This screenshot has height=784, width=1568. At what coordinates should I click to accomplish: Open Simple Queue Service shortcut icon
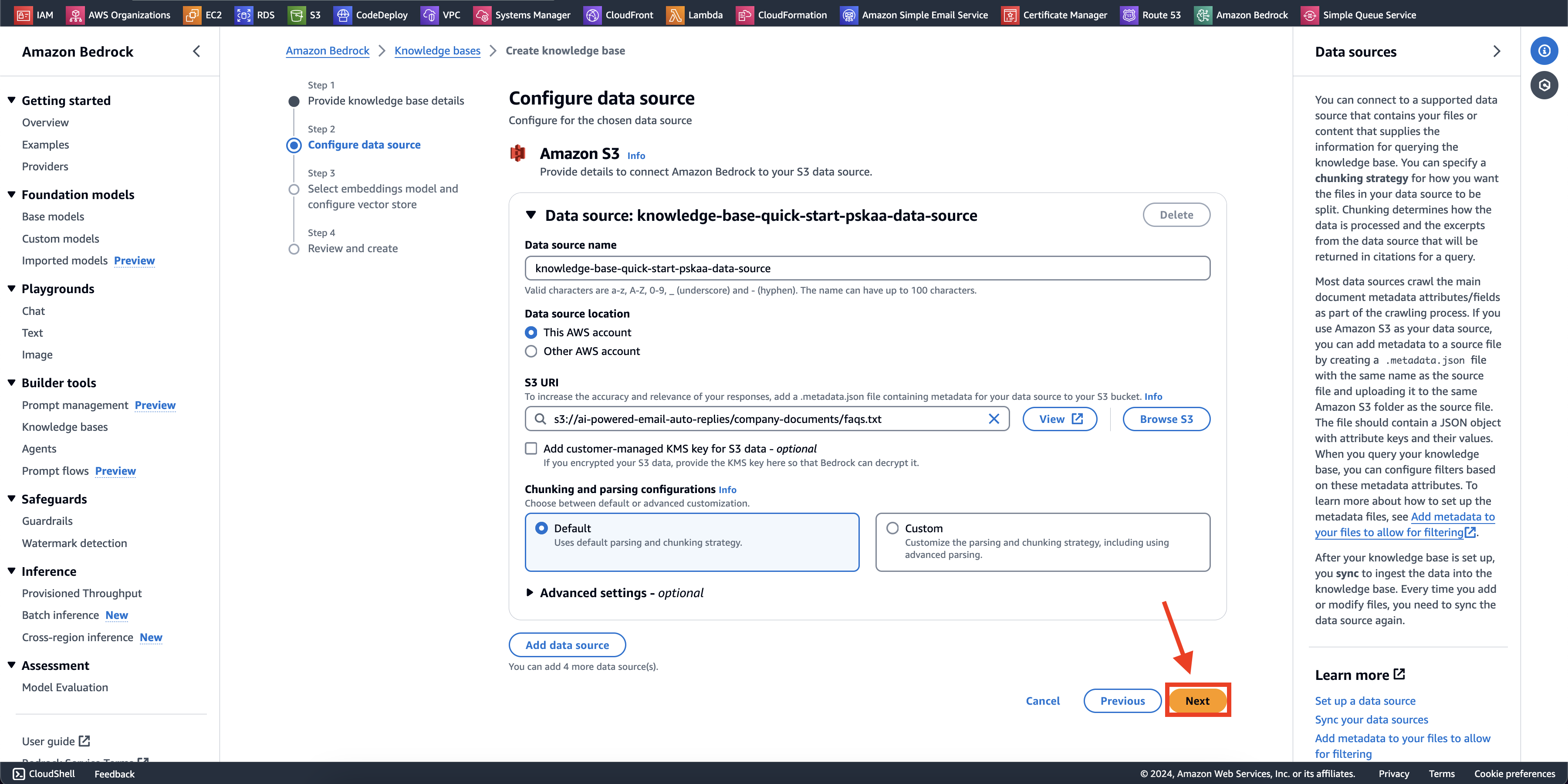1309,15
